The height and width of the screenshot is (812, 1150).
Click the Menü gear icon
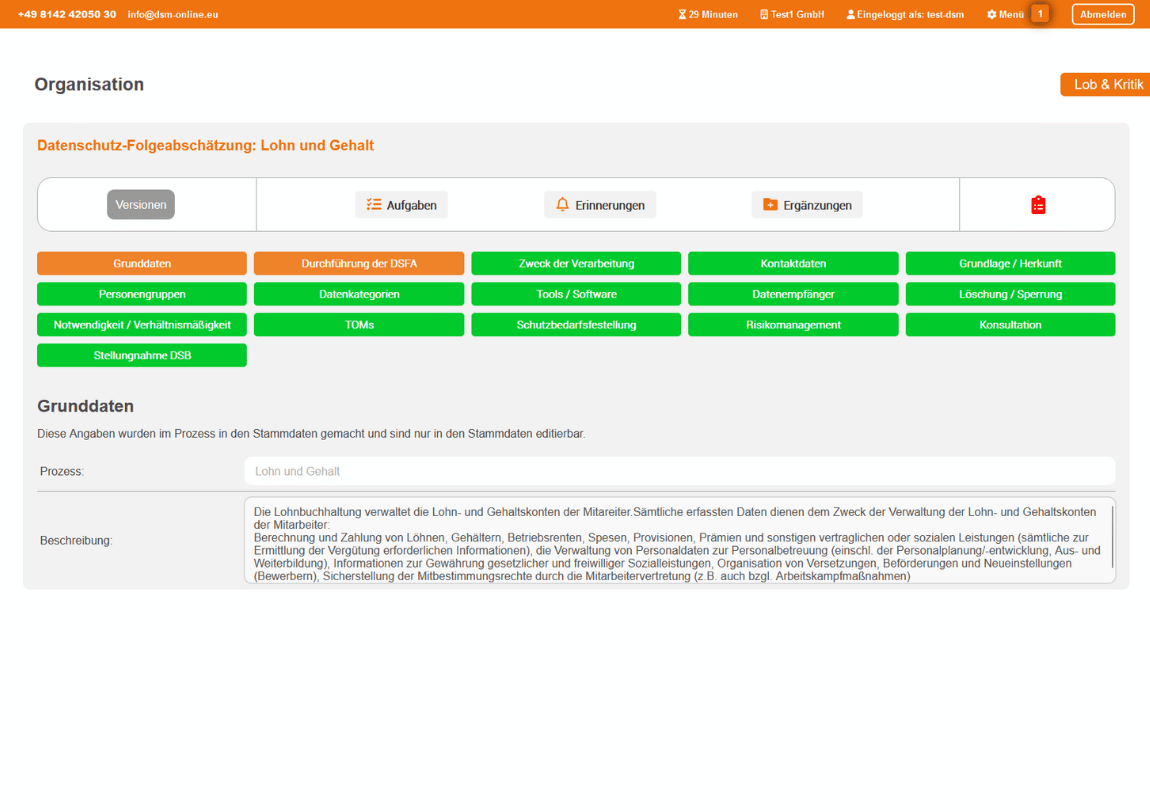[992, 15]
